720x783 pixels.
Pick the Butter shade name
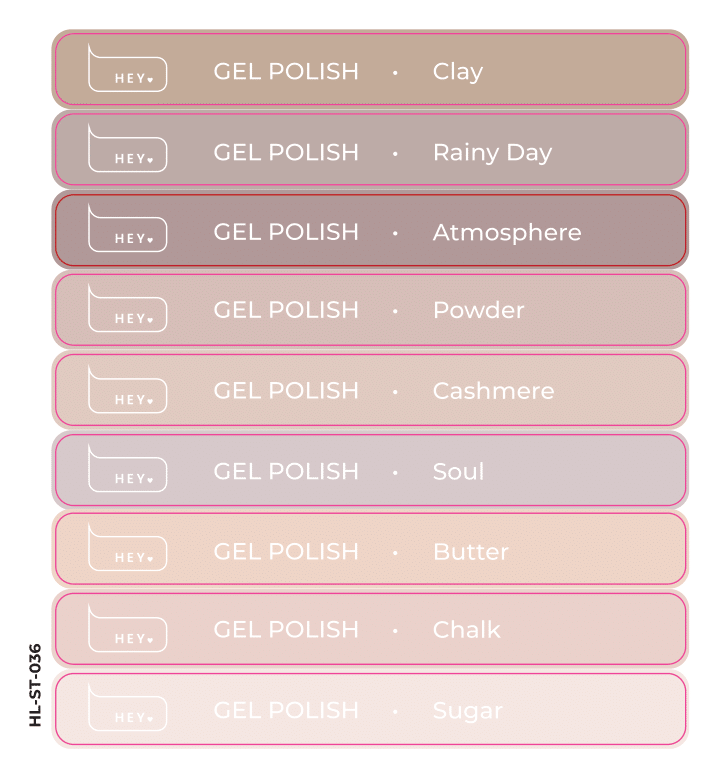click(x=471, y=552)
